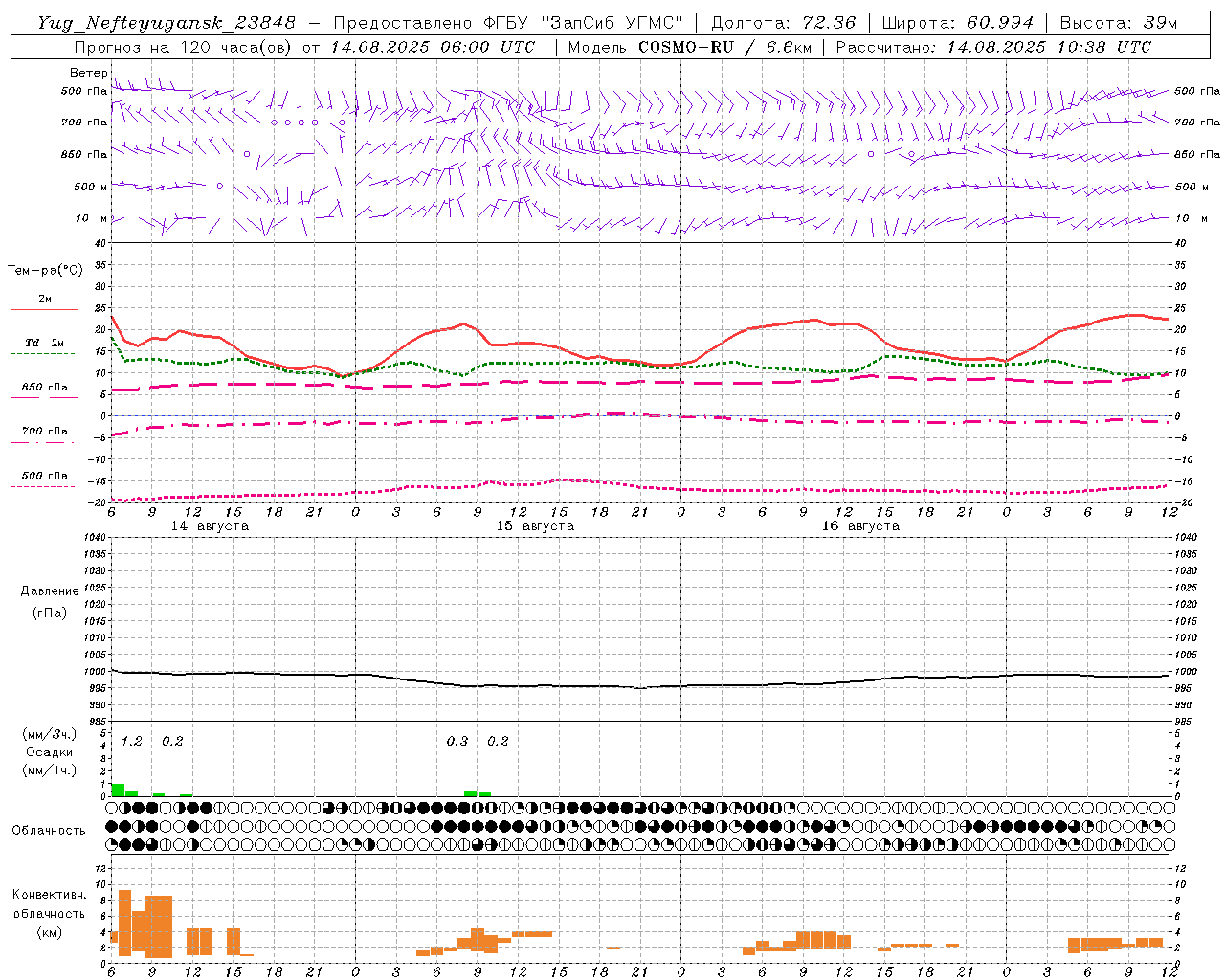Click '850 гПа' entry in temperature legend

point(45,388)
